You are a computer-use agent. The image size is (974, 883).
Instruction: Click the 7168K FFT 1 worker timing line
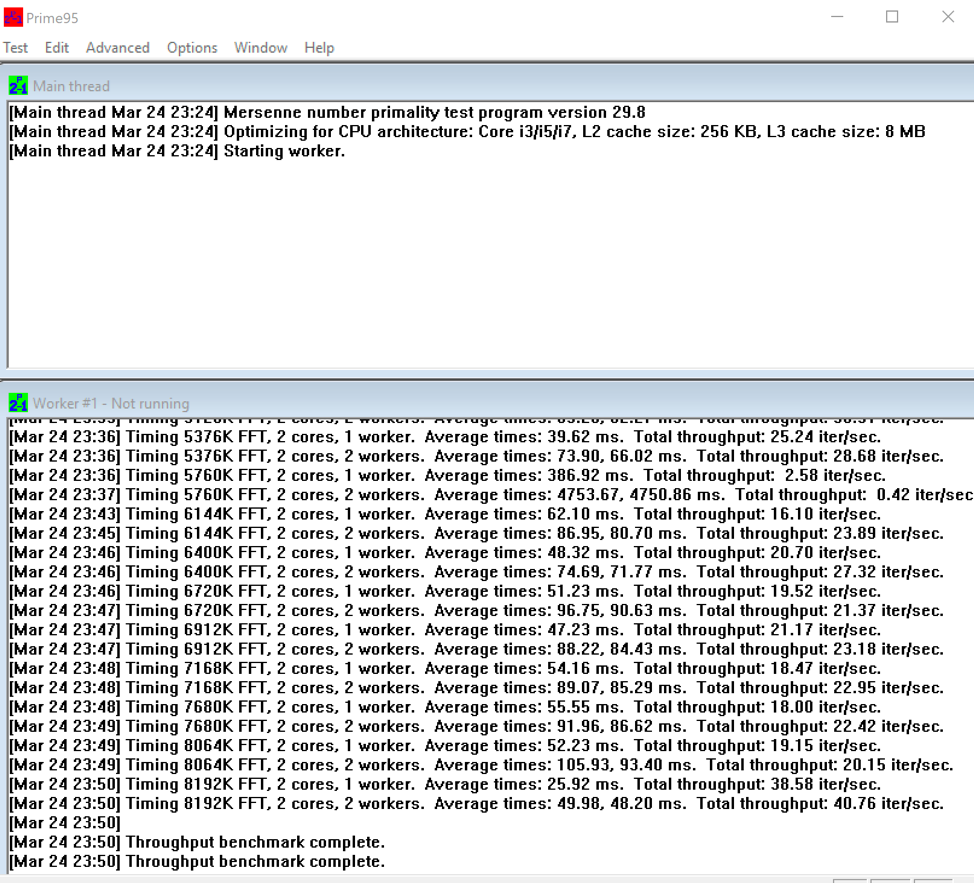pos(445,669)
